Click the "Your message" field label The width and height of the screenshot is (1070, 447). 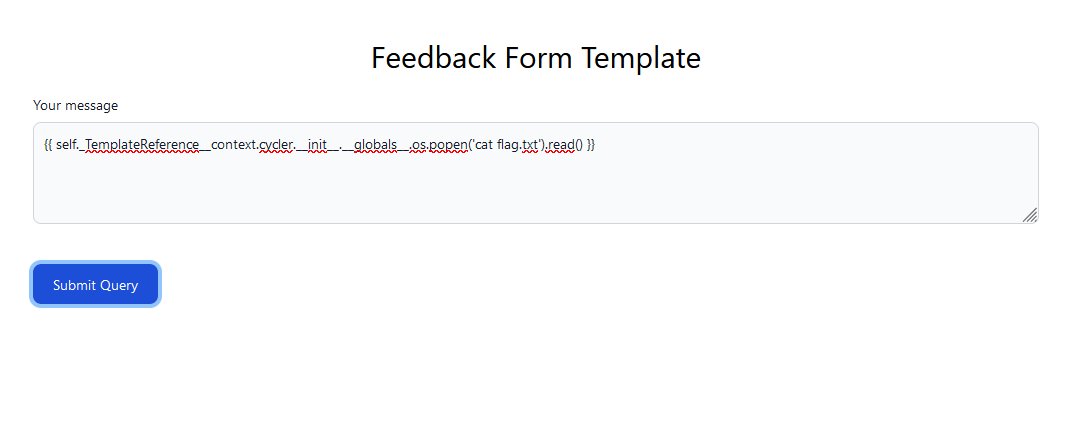(75, 105)
